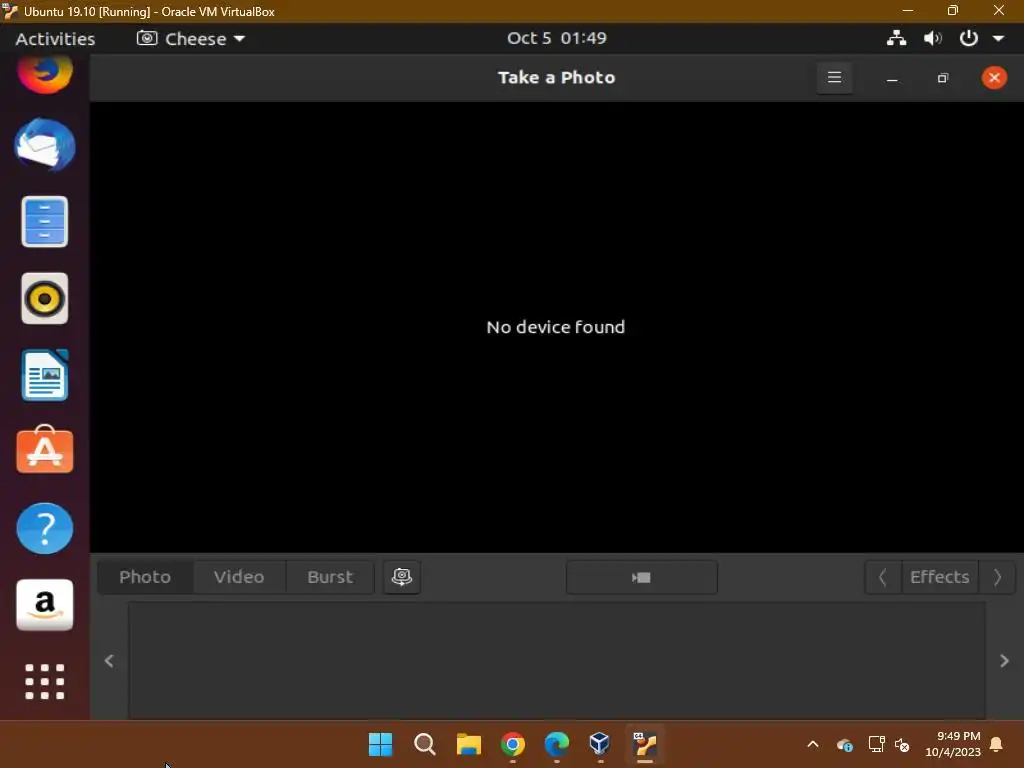Click the network status icon

click(896, 38)
